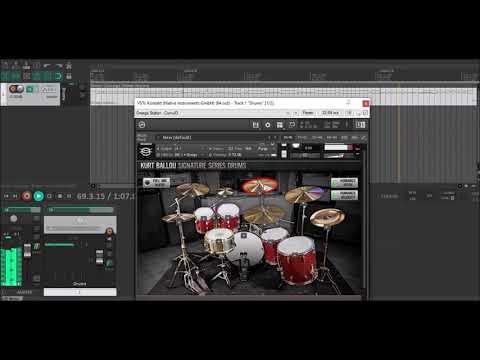Start playback with the green play button
The height and width of the screenshot is (360, 480).
39,196
